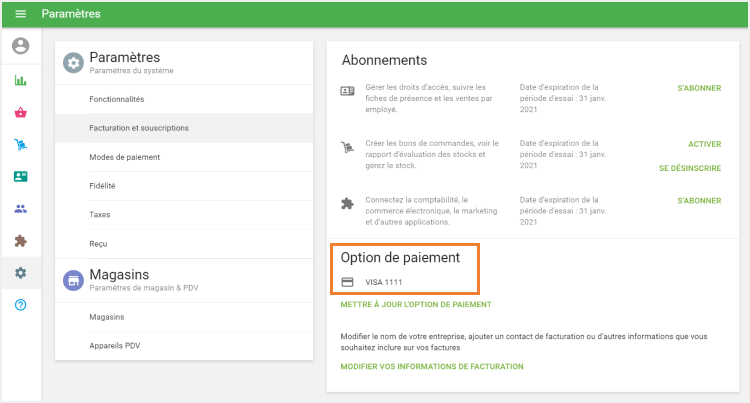Click S'ABONNER for employee management
This screenshot has height=403, width=750.
(699, 88)
